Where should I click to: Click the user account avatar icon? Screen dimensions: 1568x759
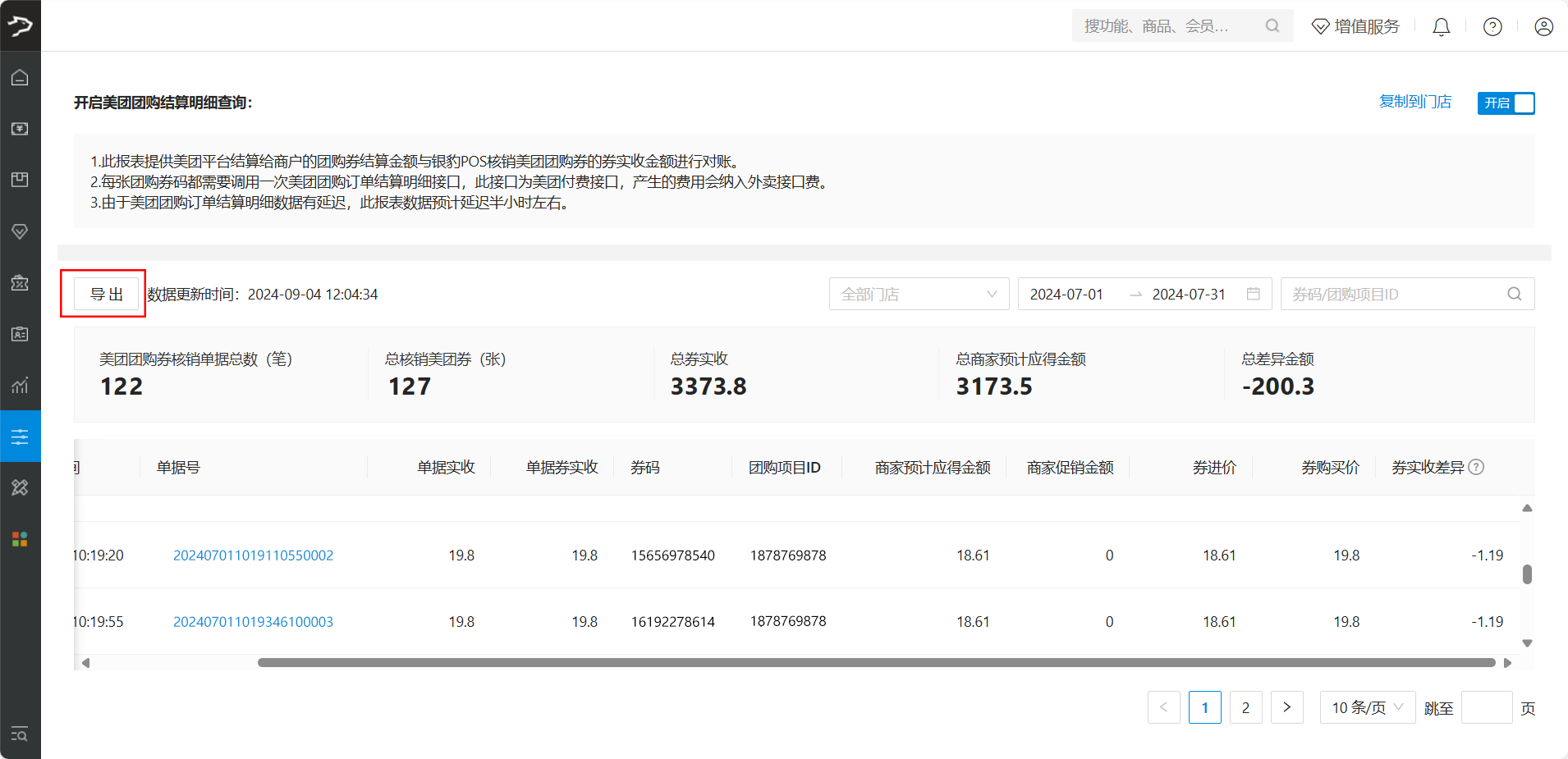coord(1543,27)
